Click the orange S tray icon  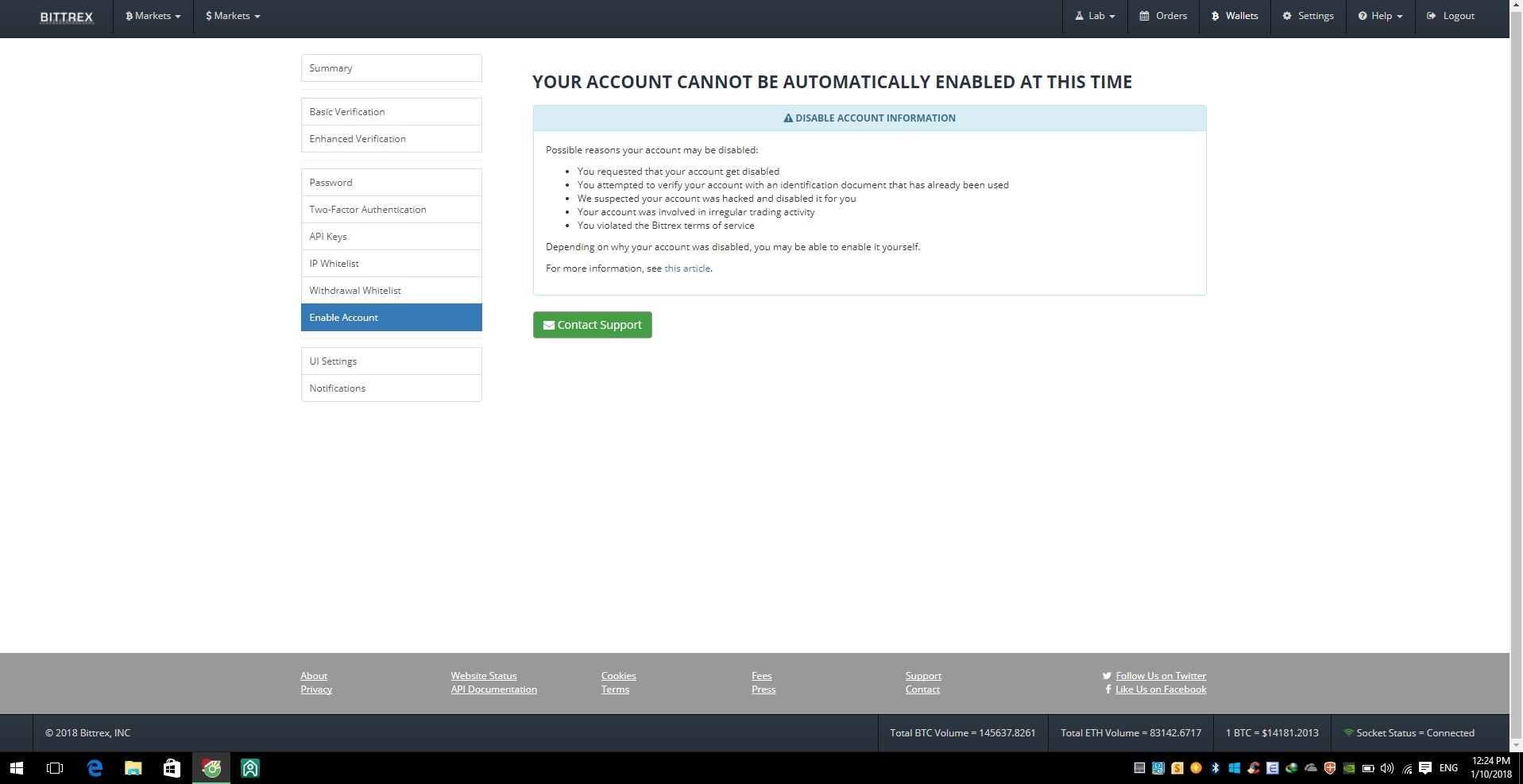pos(1177,768)
